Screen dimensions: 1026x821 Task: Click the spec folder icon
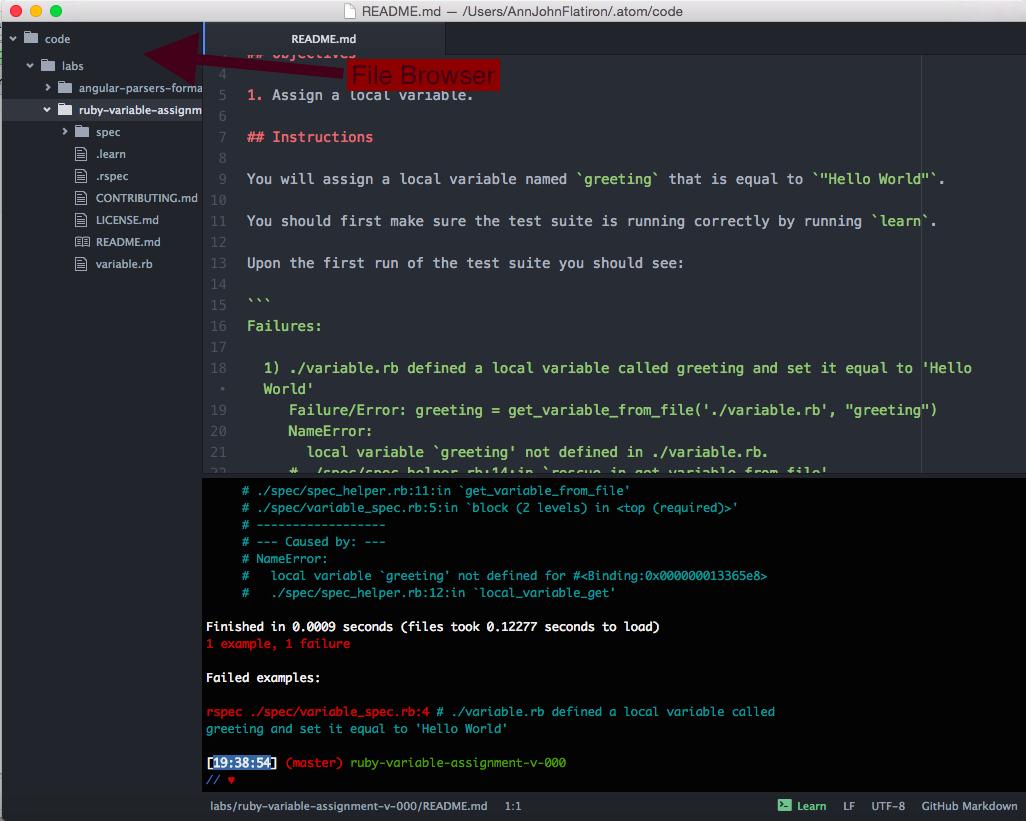[82, 131]
